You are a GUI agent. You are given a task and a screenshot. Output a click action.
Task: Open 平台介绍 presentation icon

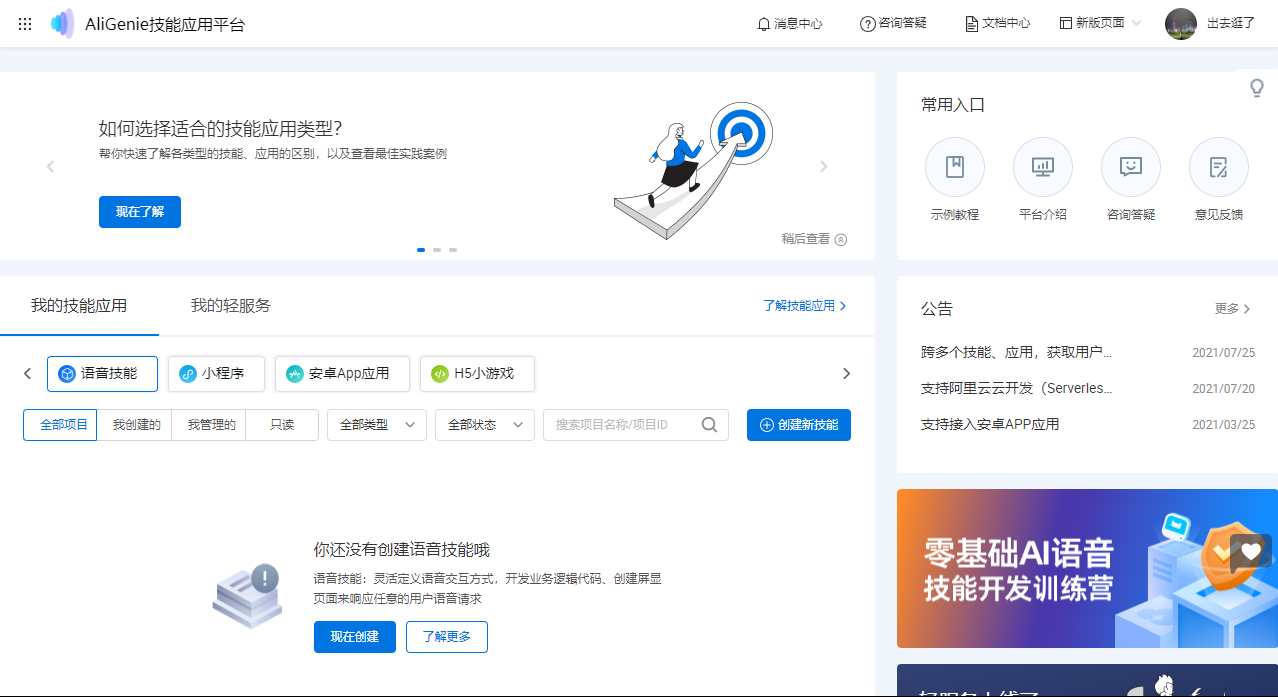pos(1043,167)
